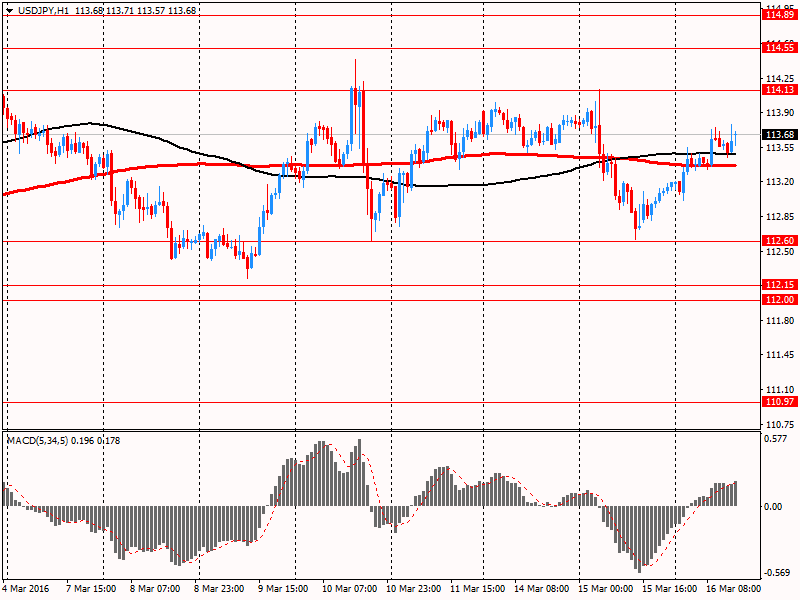Click the 114.13 resistance level tag

pos(779,90)
